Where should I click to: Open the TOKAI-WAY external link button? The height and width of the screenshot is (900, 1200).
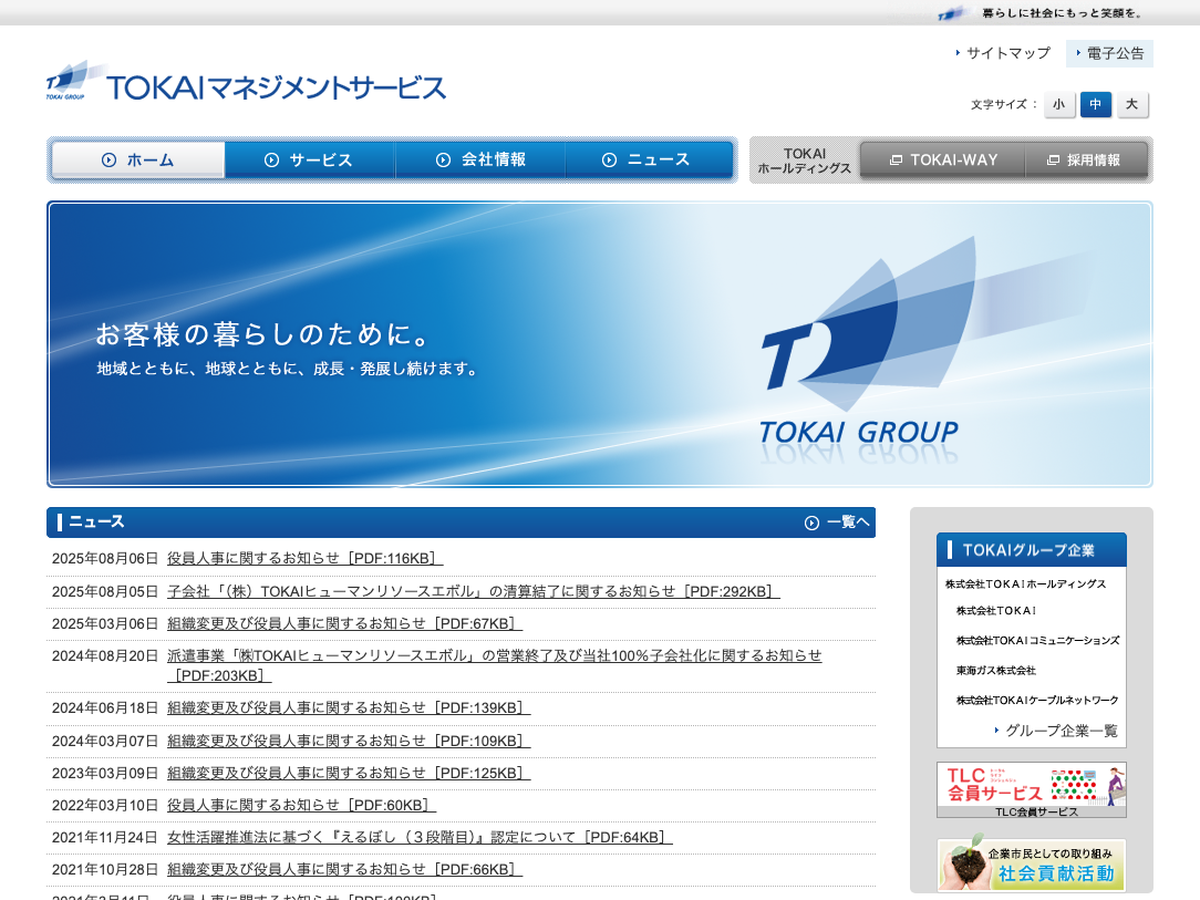(942, 160)
